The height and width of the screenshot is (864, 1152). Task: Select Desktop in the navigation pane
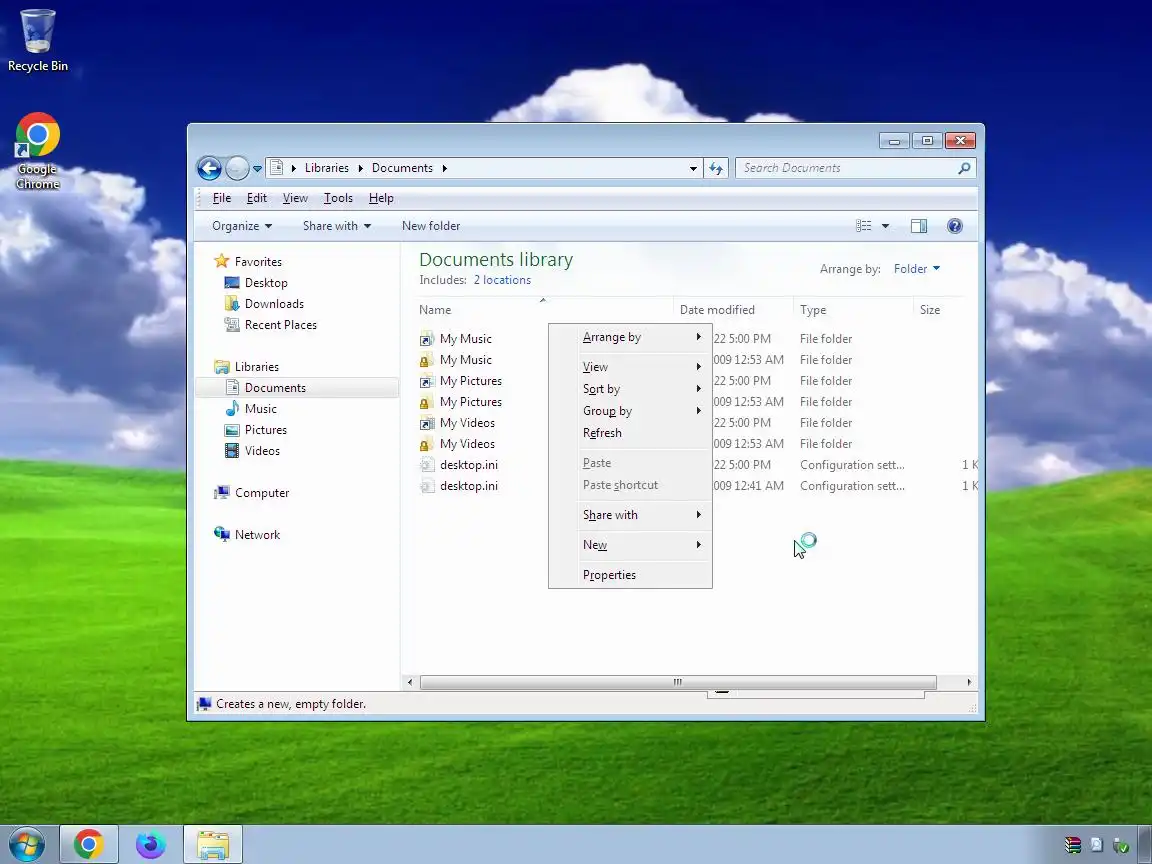265,283
